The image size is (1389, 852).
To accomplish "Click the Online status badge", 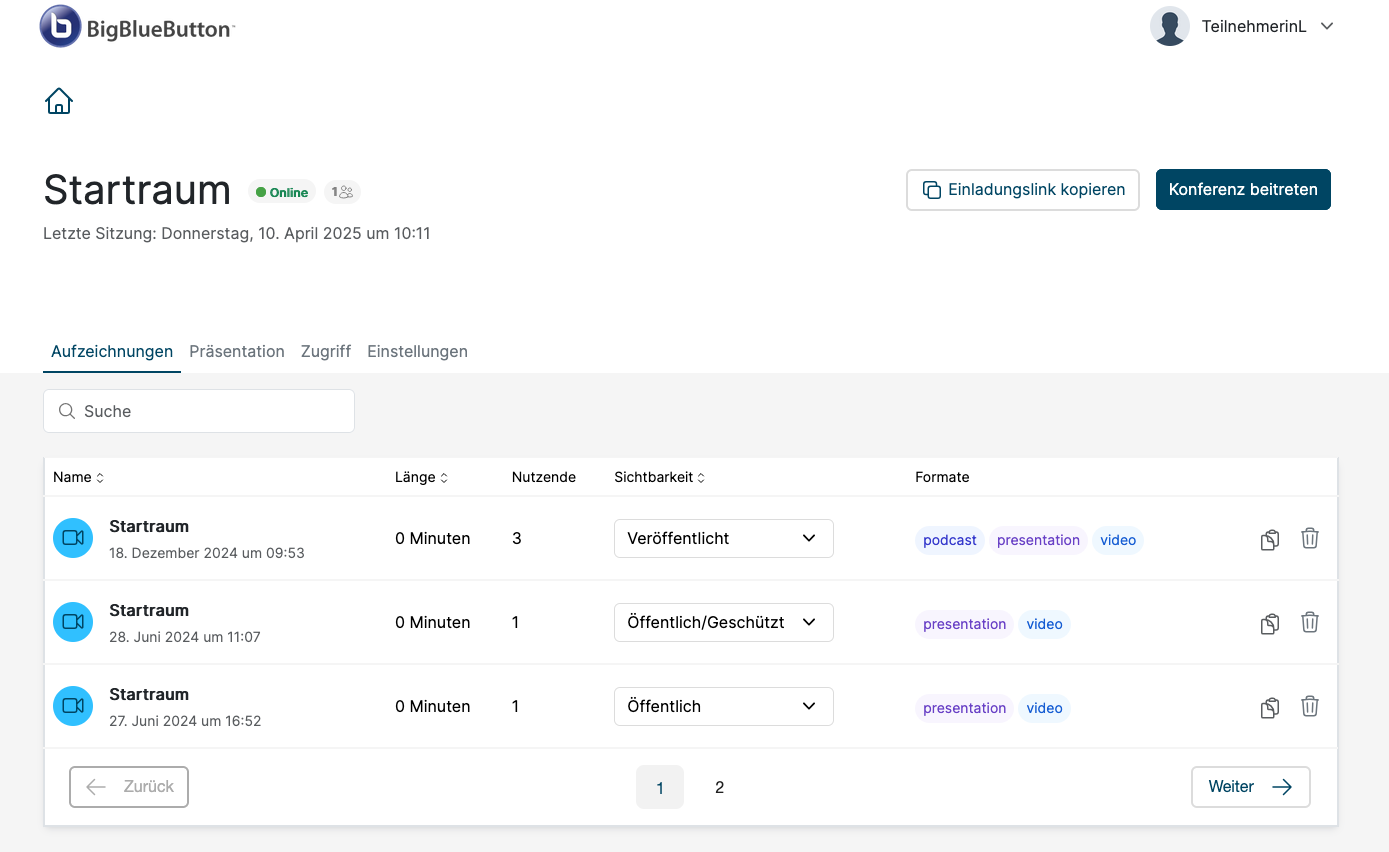I will [x=282, y=192].
